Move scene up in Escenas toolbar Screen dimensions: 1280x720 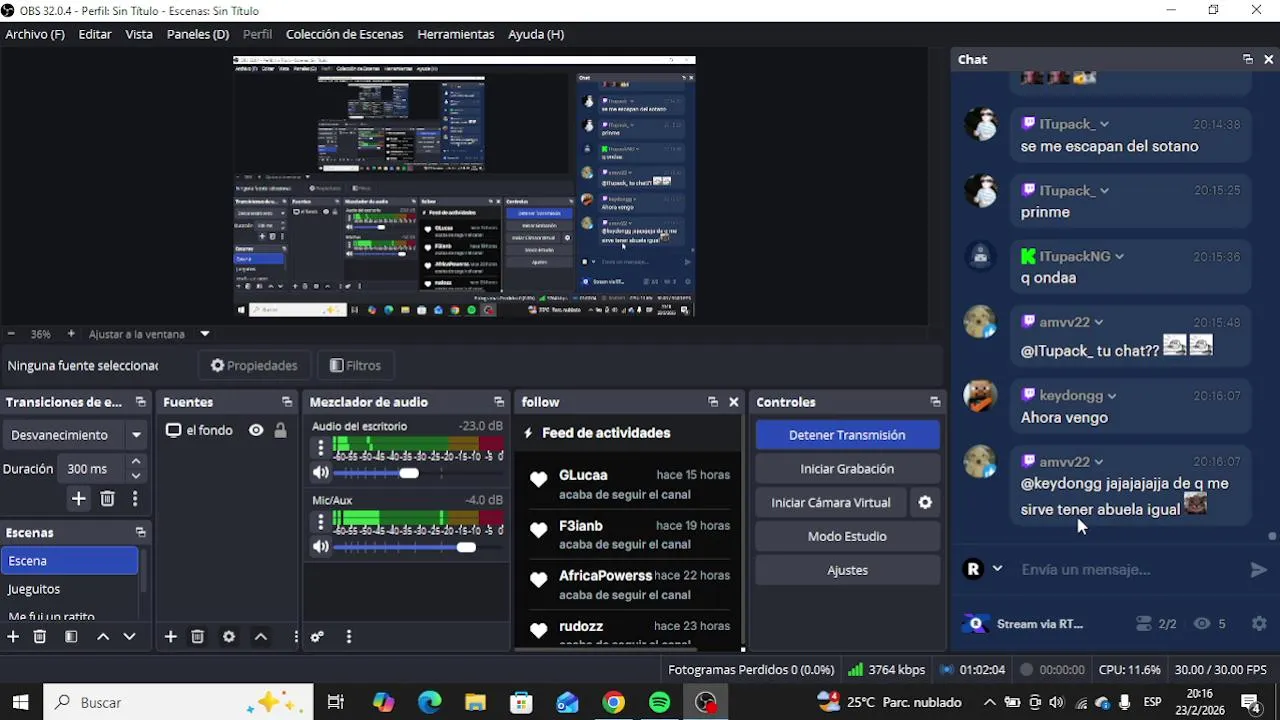pyautogui.click(x=103, y=637)
